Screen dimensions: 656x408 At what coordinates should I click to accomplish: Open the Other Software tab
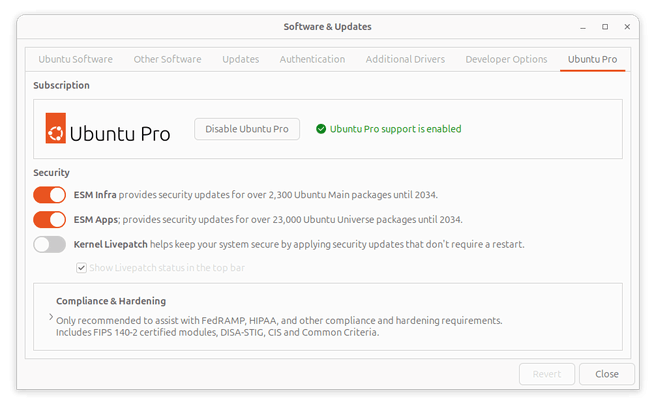(x=167, y=59)
